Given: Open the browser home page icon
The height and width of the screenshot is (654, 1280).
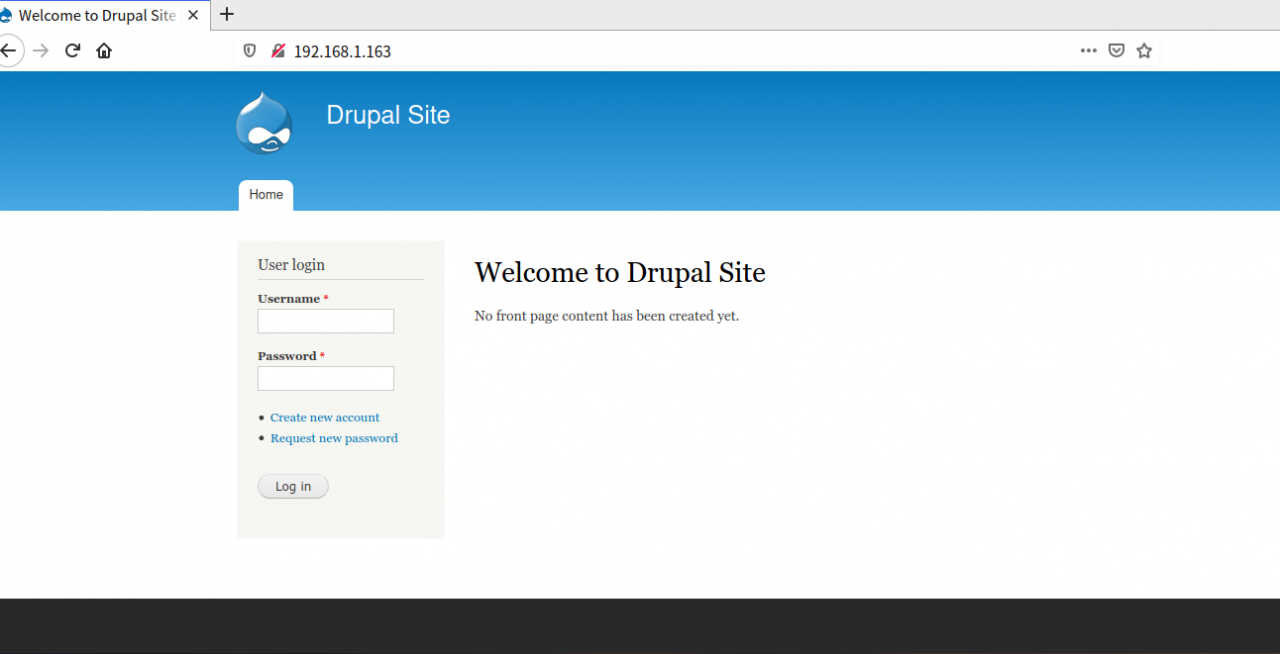Looking at the screenshot, I should pos(104,51).
